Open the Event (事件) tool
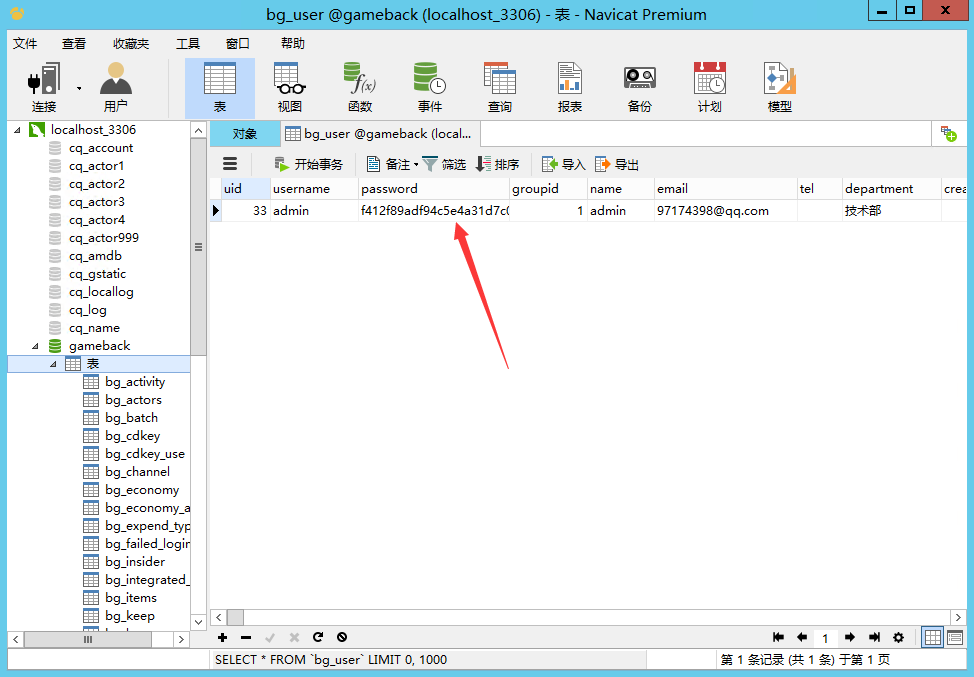The image size is (974, 677). tap(429, 87)
